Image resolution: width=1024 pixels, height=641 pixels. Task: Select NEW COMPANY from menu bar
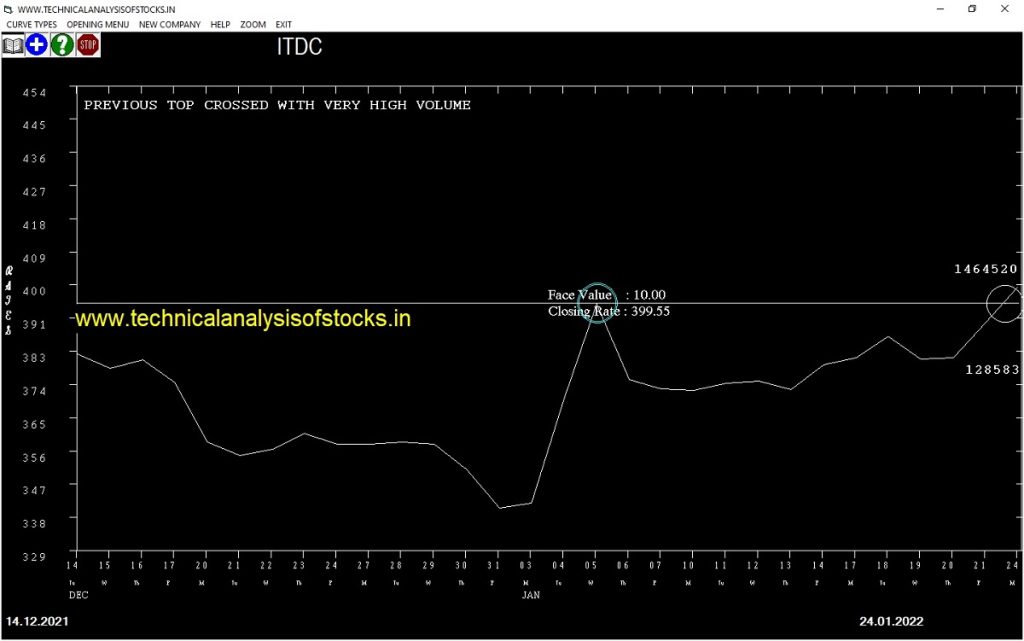(169, 24)
